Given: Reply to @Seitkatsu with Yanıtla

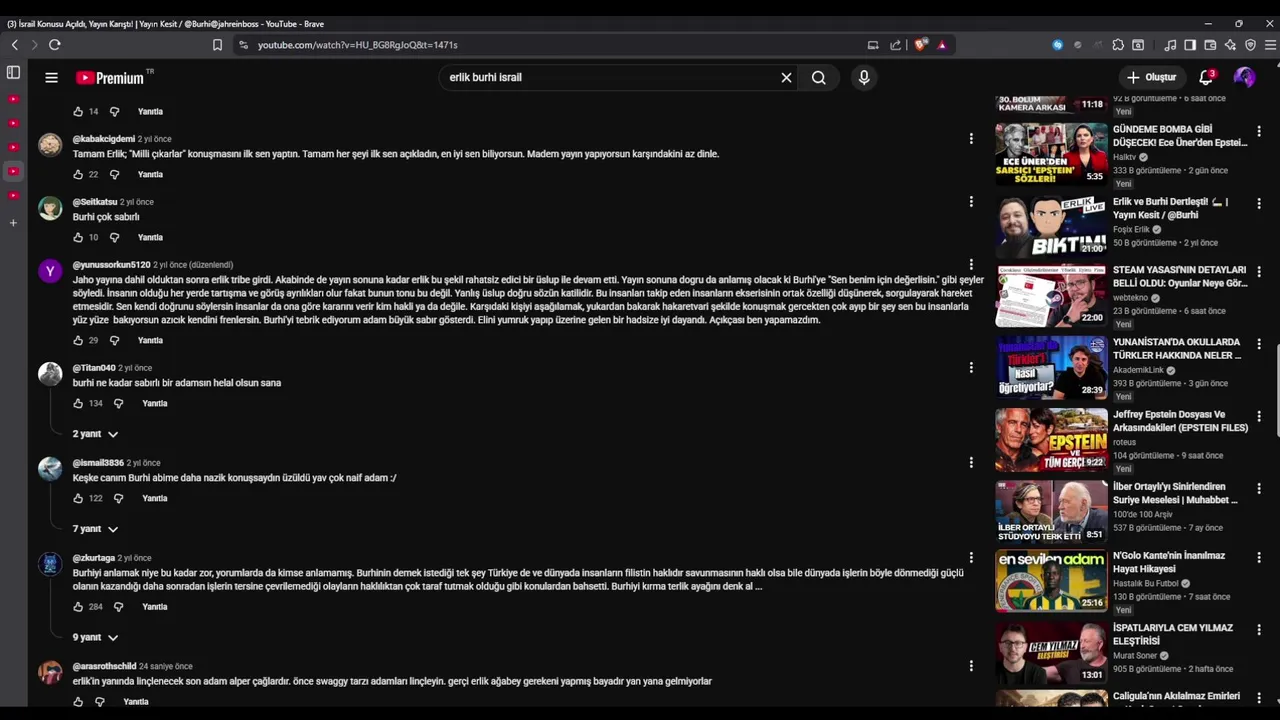Looking at the screenshot, I should (x=150, y=237).
